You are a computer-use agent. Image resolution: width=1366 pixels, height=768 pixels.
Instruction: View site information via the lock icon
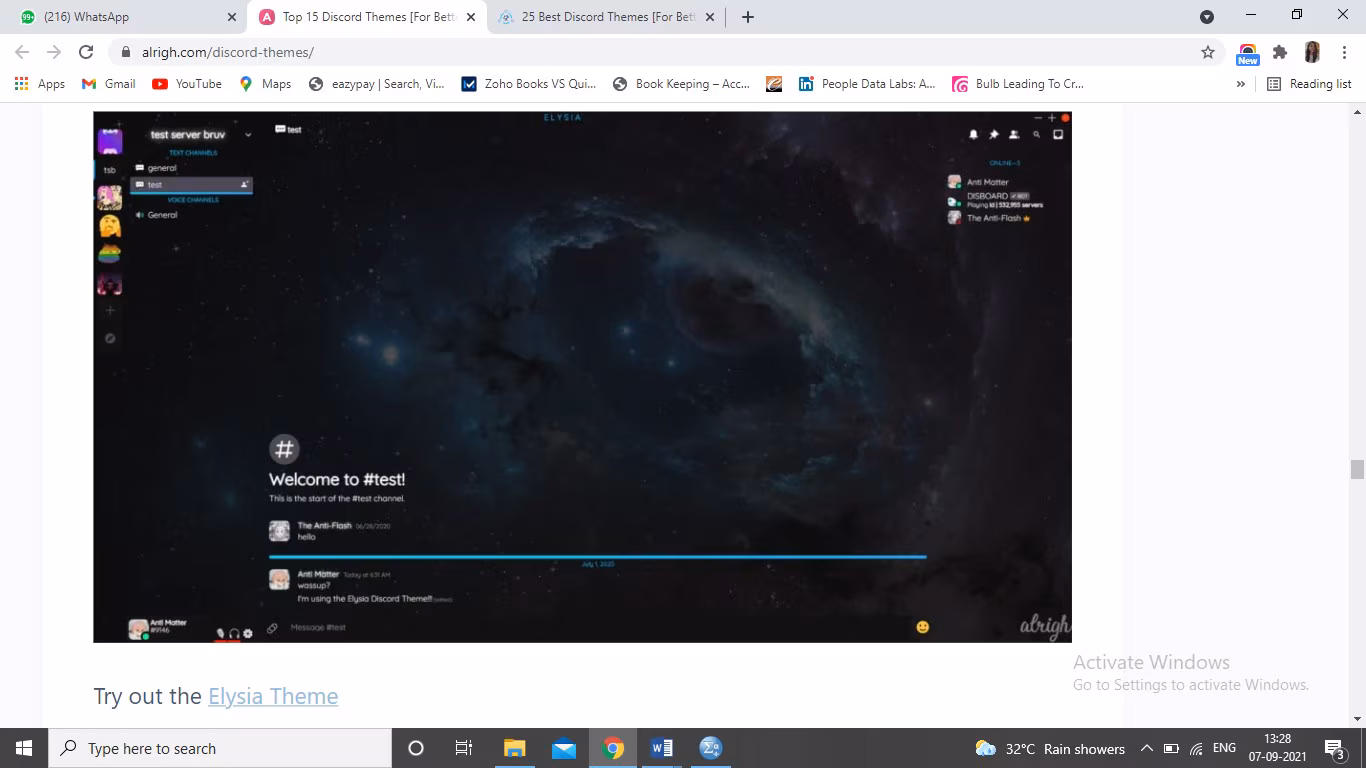click(x=126, y=52)
